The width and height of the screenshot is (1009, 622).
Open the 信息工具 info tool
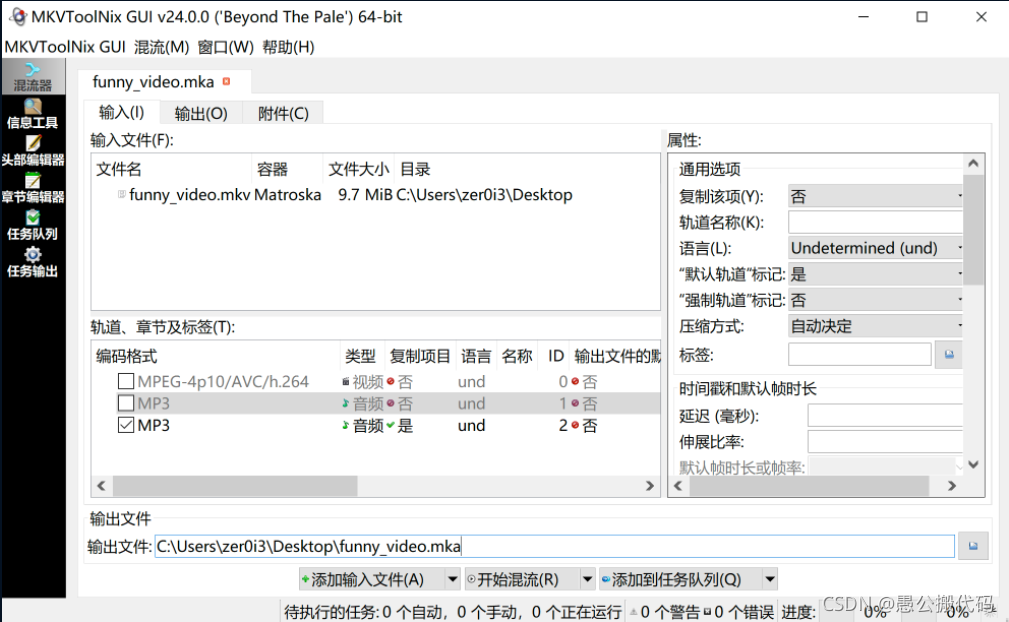point(32,114)
